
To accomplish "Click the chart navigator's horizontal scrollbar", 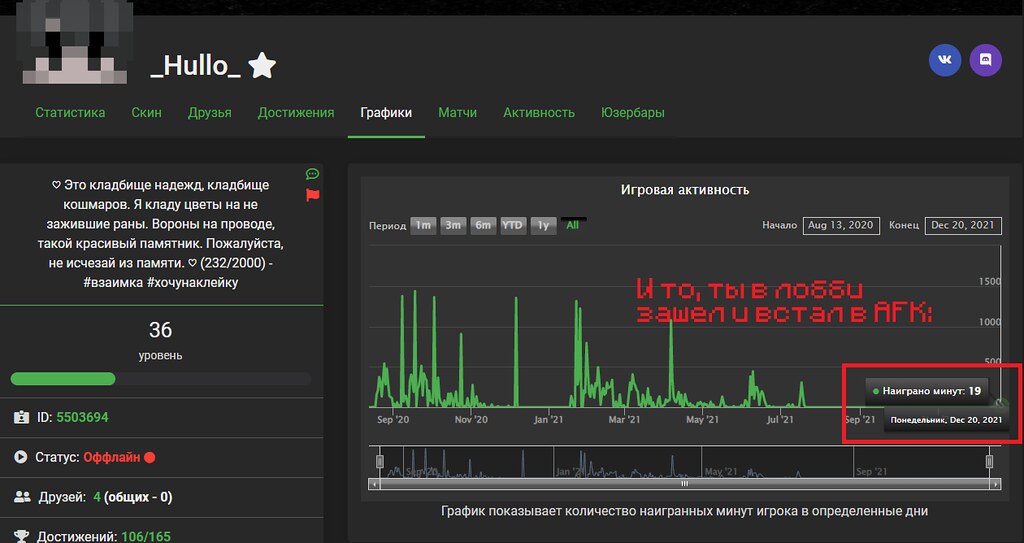I will pyautogui.click(x=684, y=484).
